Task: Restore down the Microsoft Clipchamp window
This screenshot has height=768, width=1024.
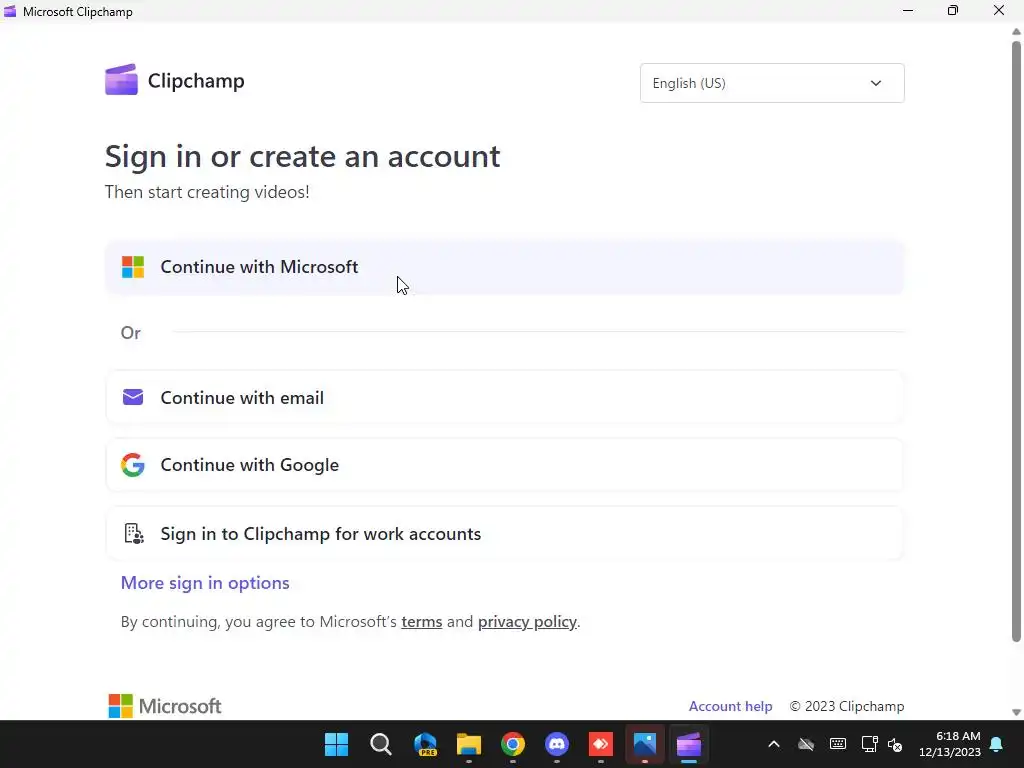Action: click(x=953, y=10)
